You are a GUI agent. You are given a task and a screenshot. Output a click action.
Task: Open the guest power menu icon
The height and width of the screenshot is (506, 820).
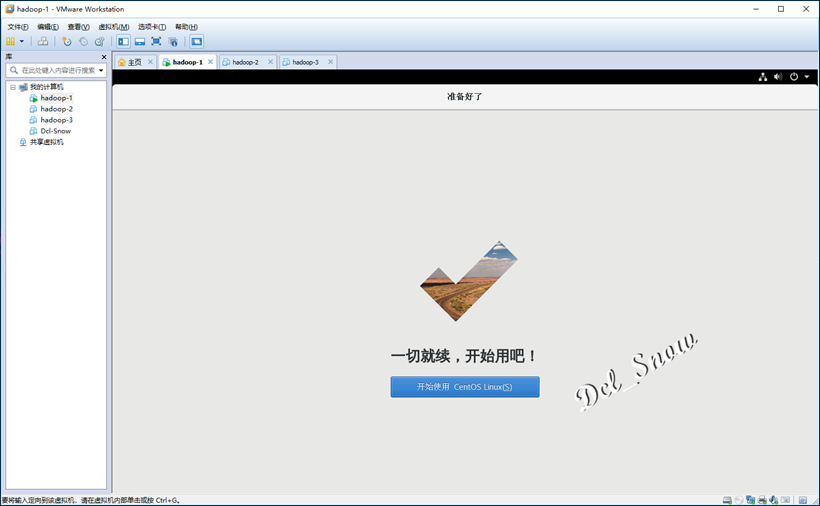[794, 77]
